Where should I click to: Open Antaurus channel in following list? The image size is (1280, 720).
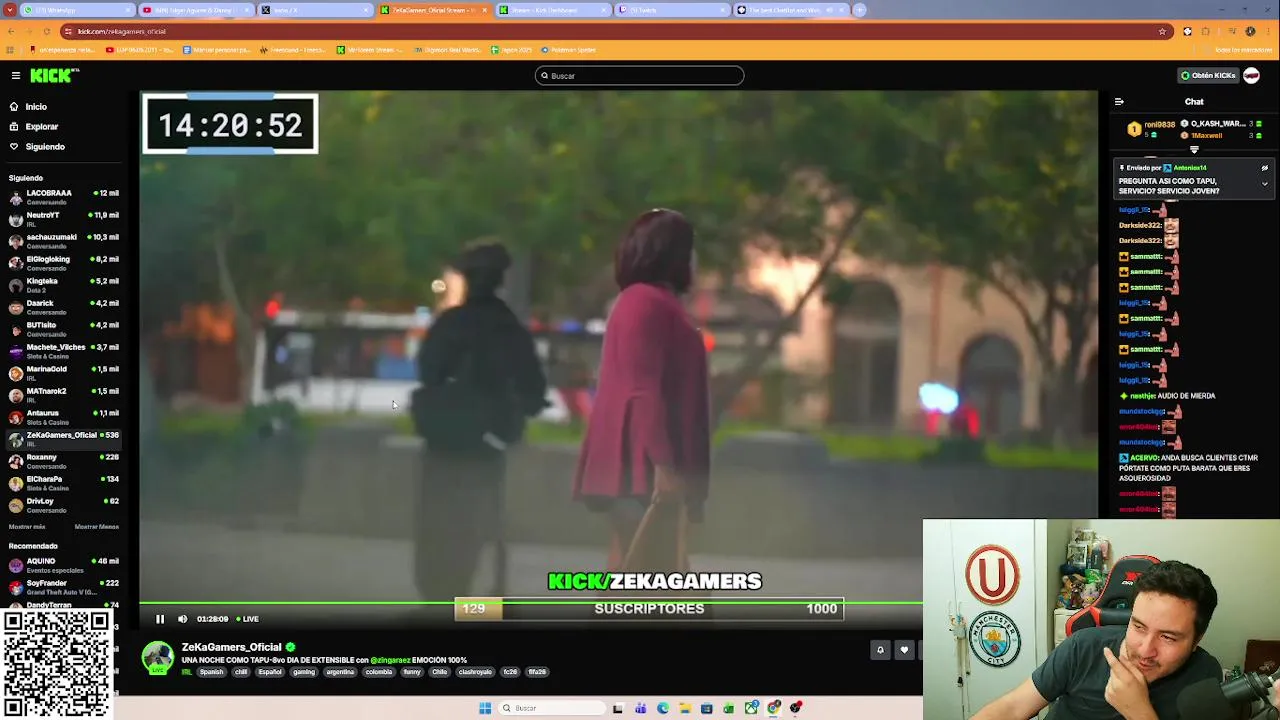pyautogui.click(x=64, y=416)
